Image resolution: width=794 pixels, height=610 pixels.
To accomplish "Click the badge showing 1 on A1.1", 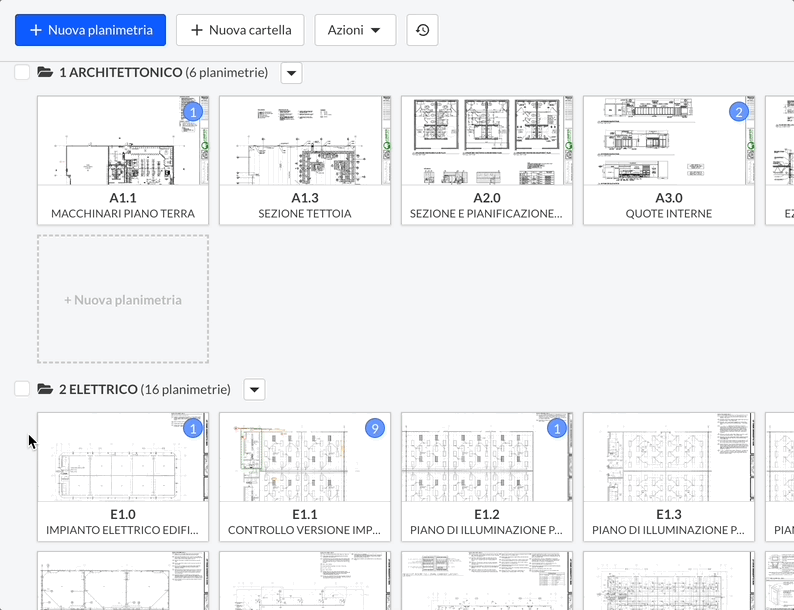I will 194,112.
